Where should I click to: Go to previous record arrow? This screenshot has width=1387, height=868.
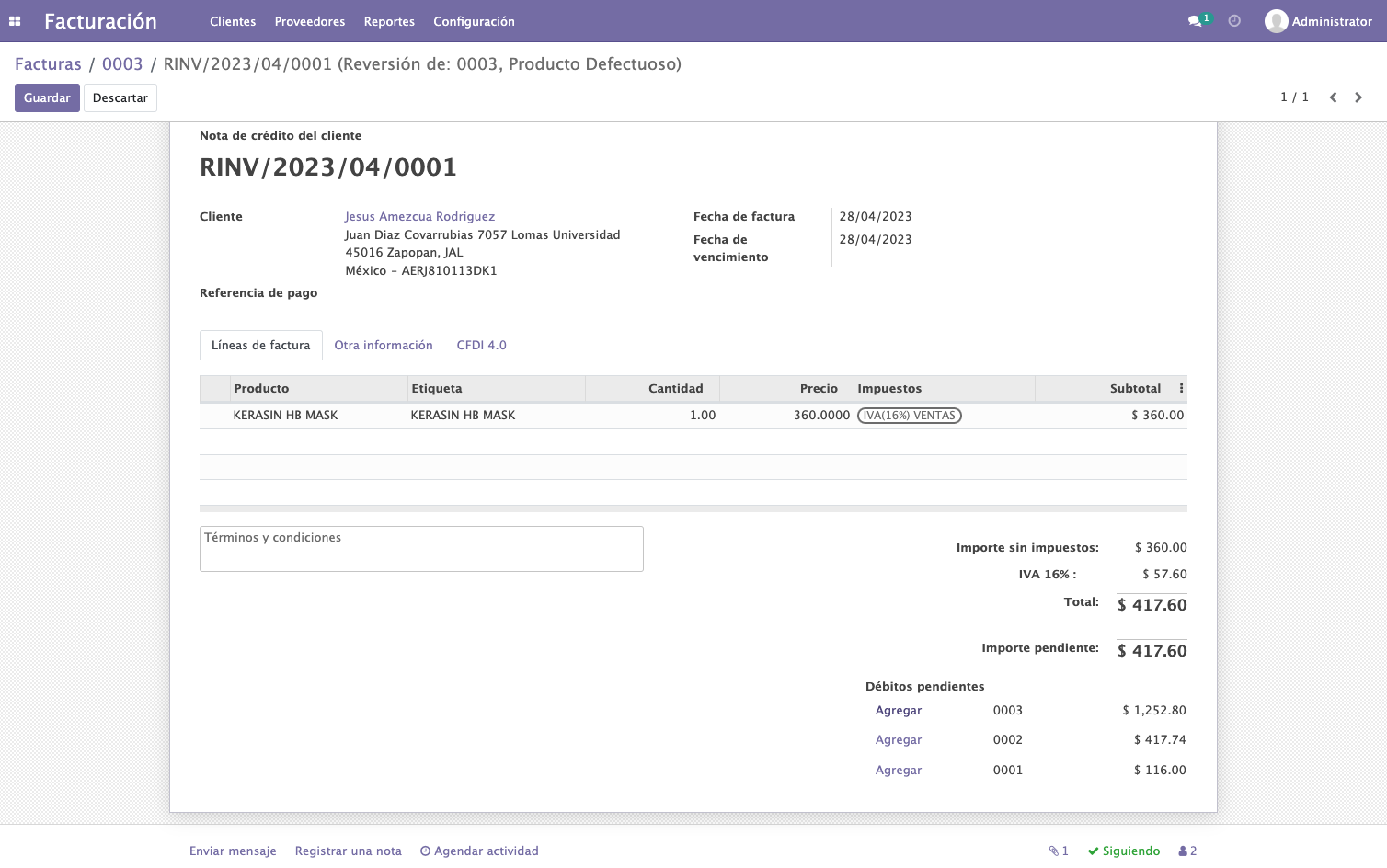tap(1333, 97)
